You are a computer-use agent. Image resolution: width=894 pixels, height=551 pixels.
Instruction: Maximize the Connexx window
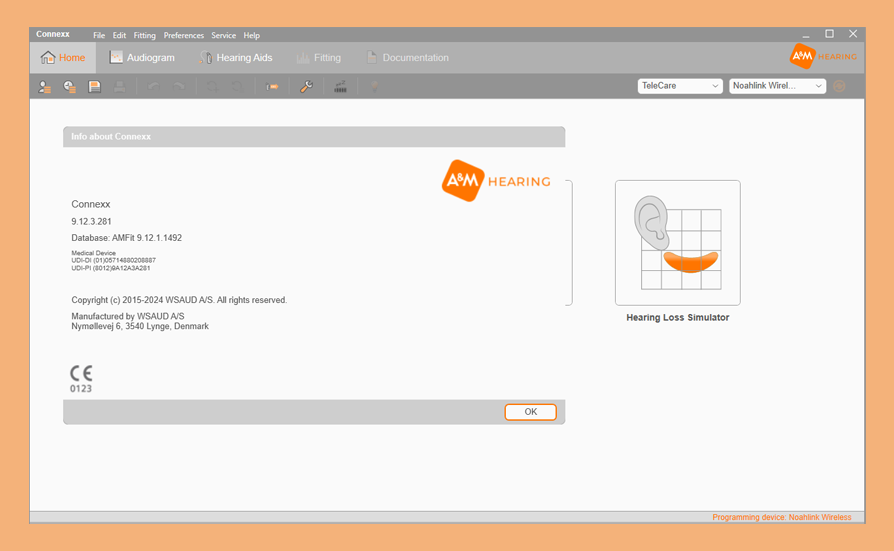830,34
